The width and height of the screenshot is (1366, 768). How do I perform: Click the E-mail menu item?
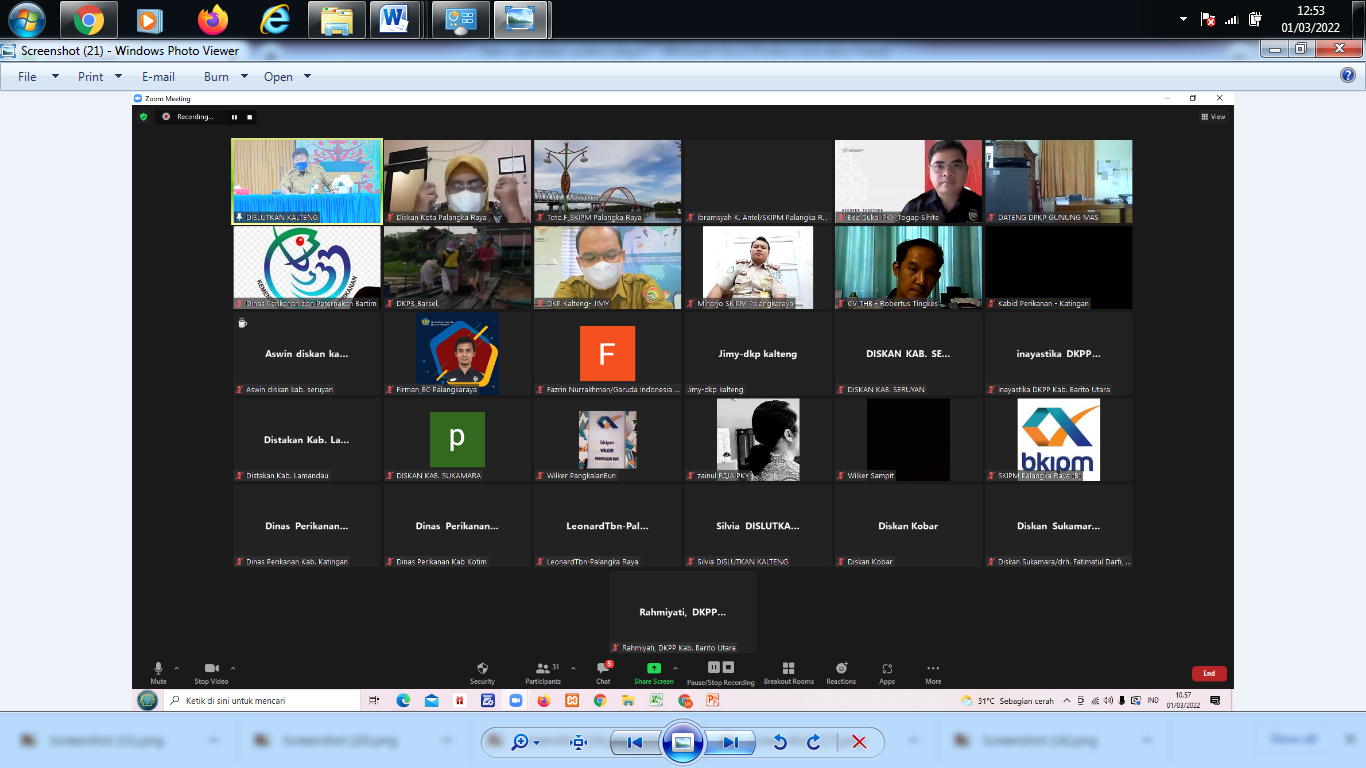click(158, 77)
